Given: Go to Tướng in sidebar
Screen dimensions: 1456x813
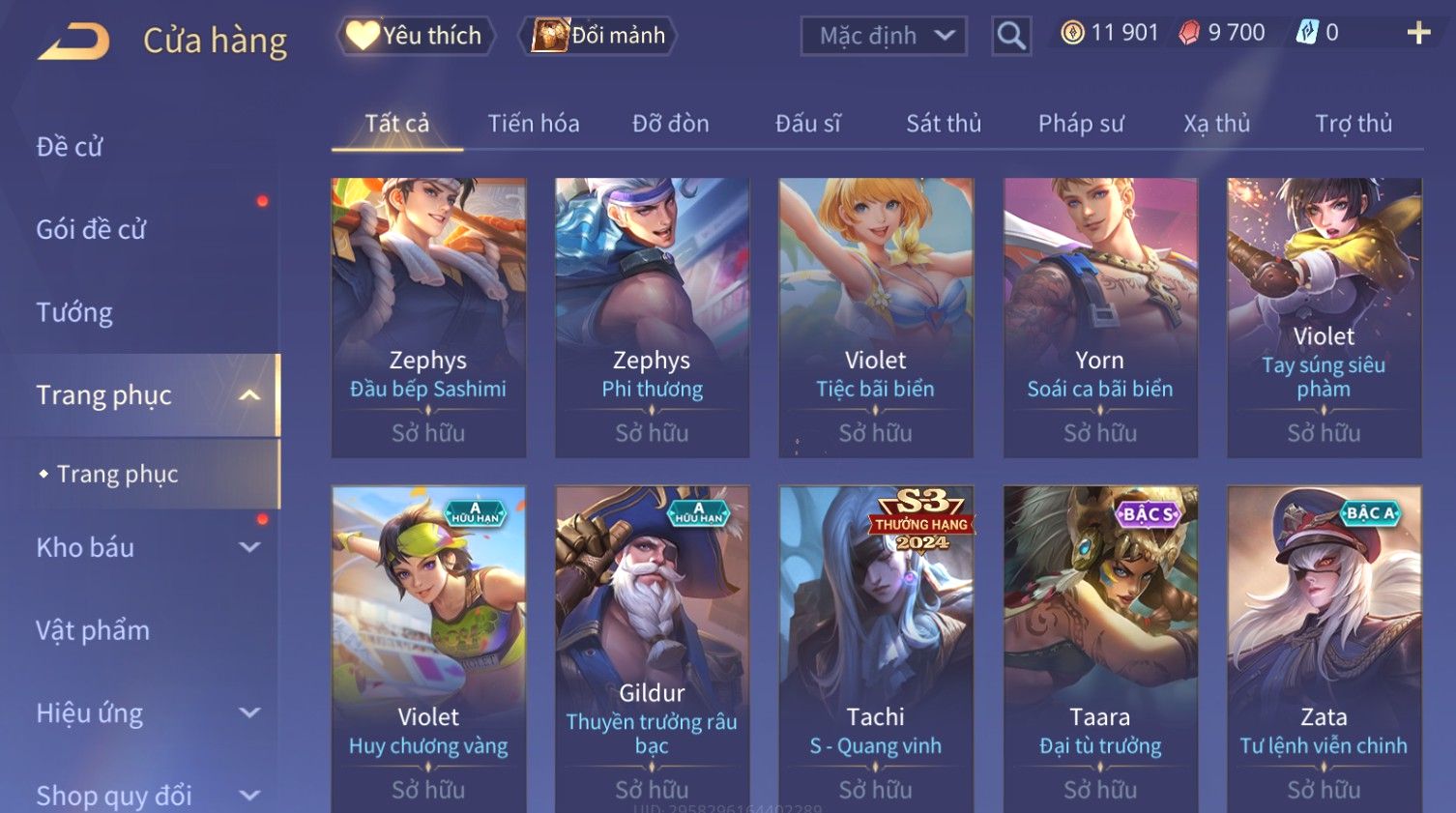Looking at the screenshot, I should pyautogui.click(x=74, y=312).
